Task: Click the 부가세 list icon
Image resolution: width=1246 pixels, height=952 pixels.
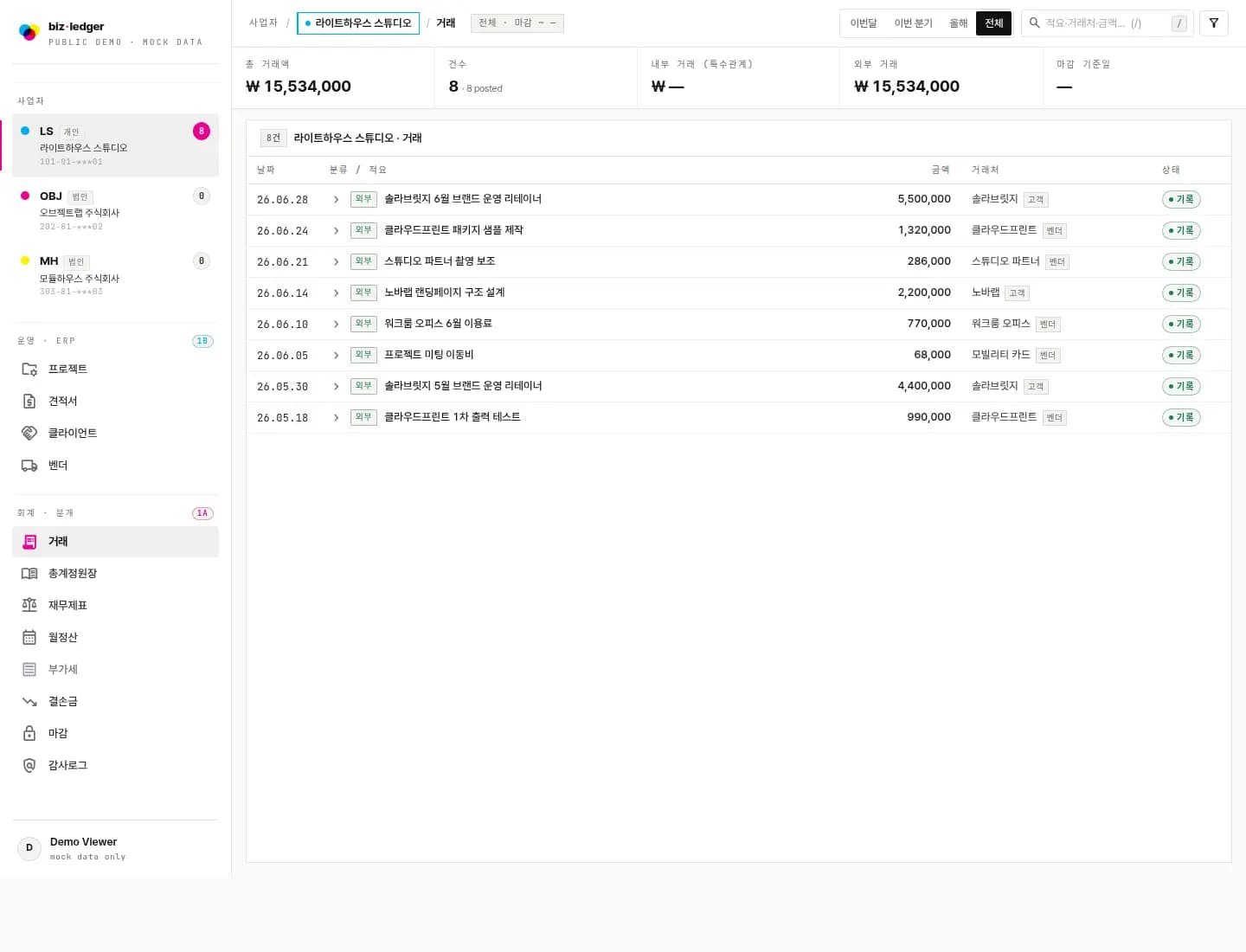Action: click(29, 670)
